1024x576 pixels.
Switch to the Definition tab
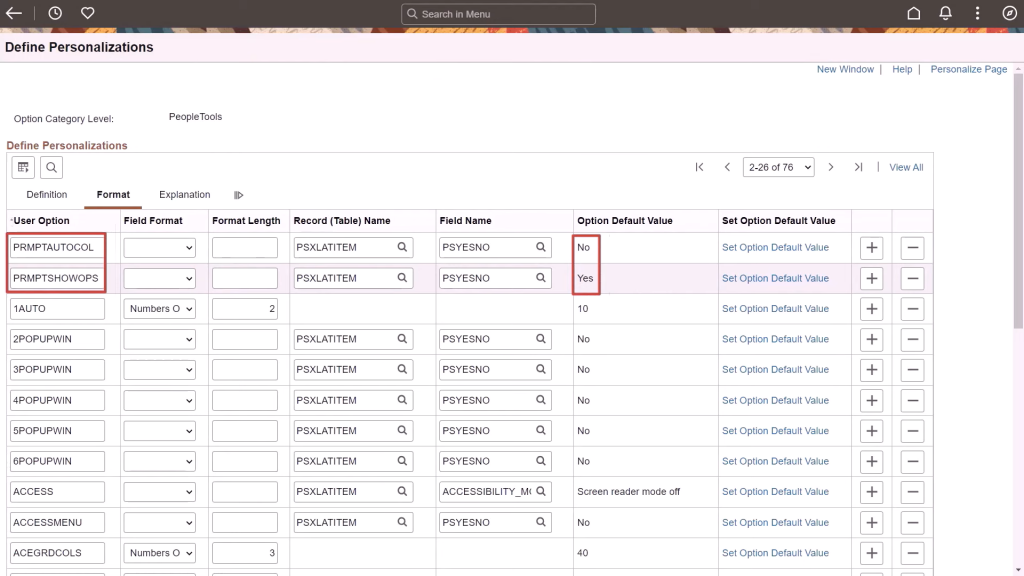coord(46,195)
